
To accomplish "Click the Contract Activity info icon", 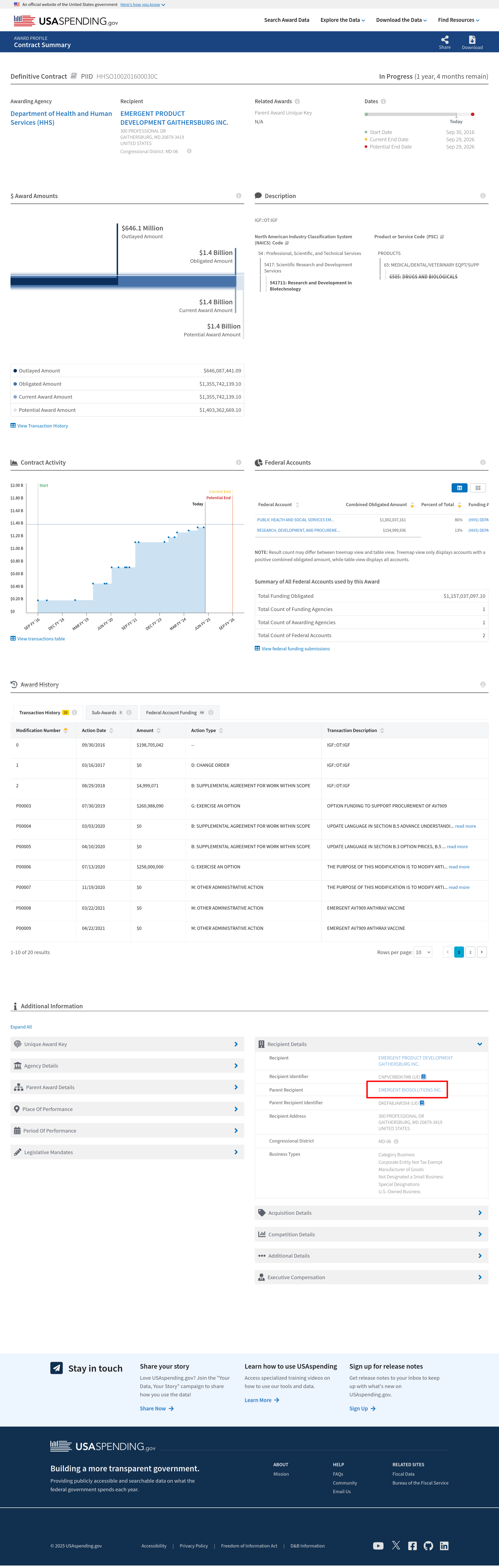I will pyautogui.click(x=239, y=462).
